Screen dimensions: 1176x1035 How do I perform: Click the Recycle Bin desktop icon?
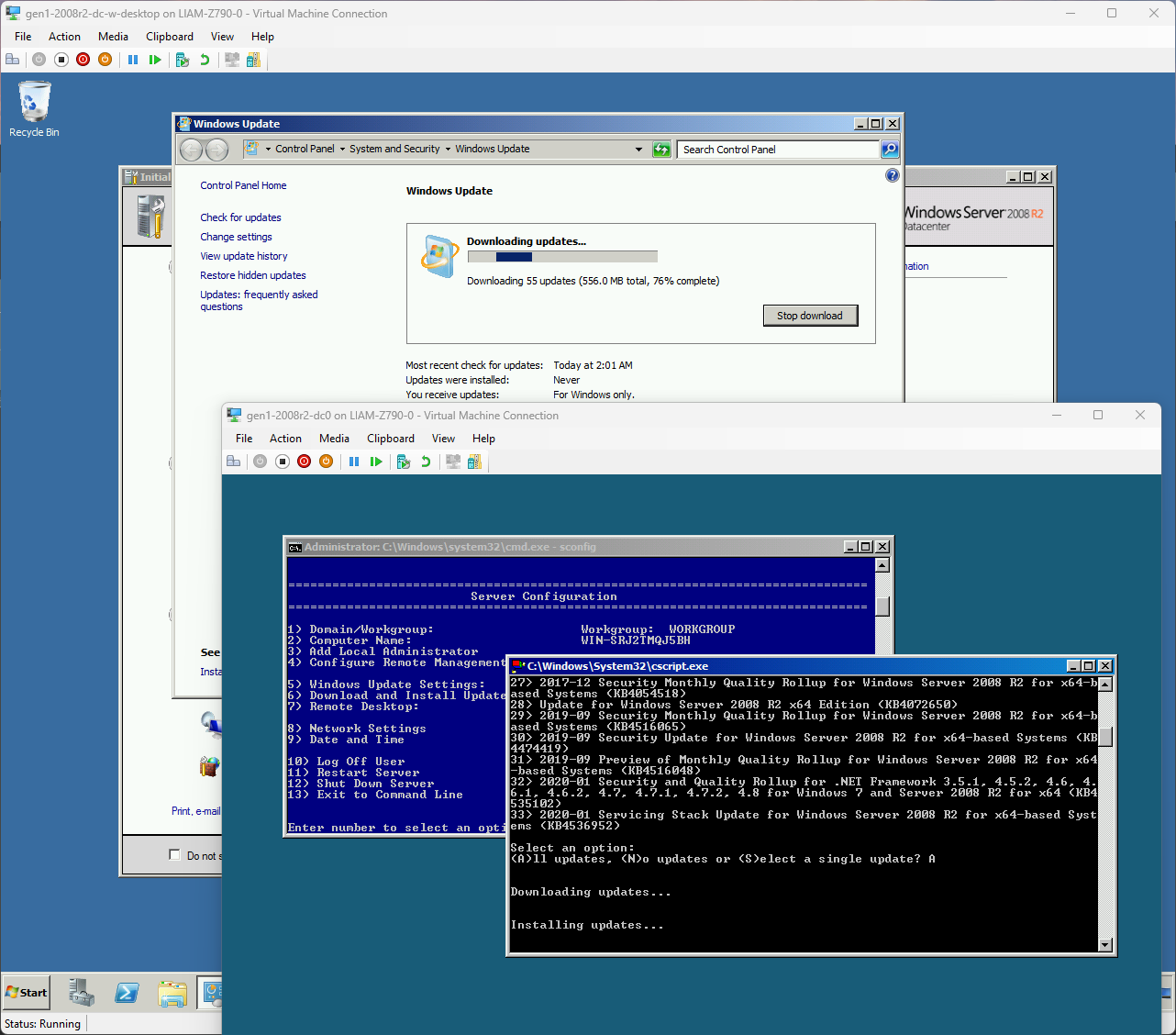coord(34,109)
